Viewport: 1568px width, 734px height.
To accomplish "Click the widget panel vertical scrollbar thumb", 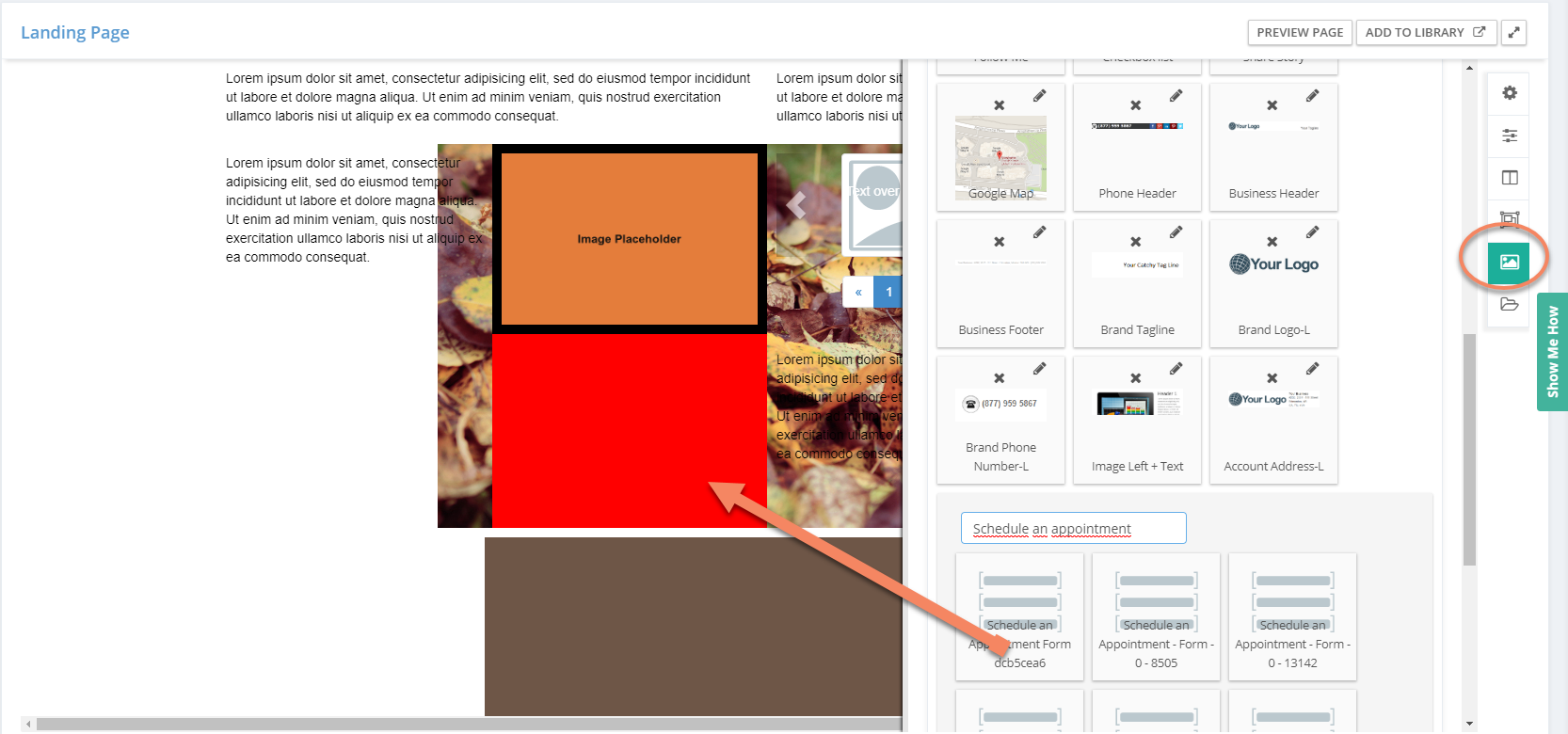I will pos(1469,449).
